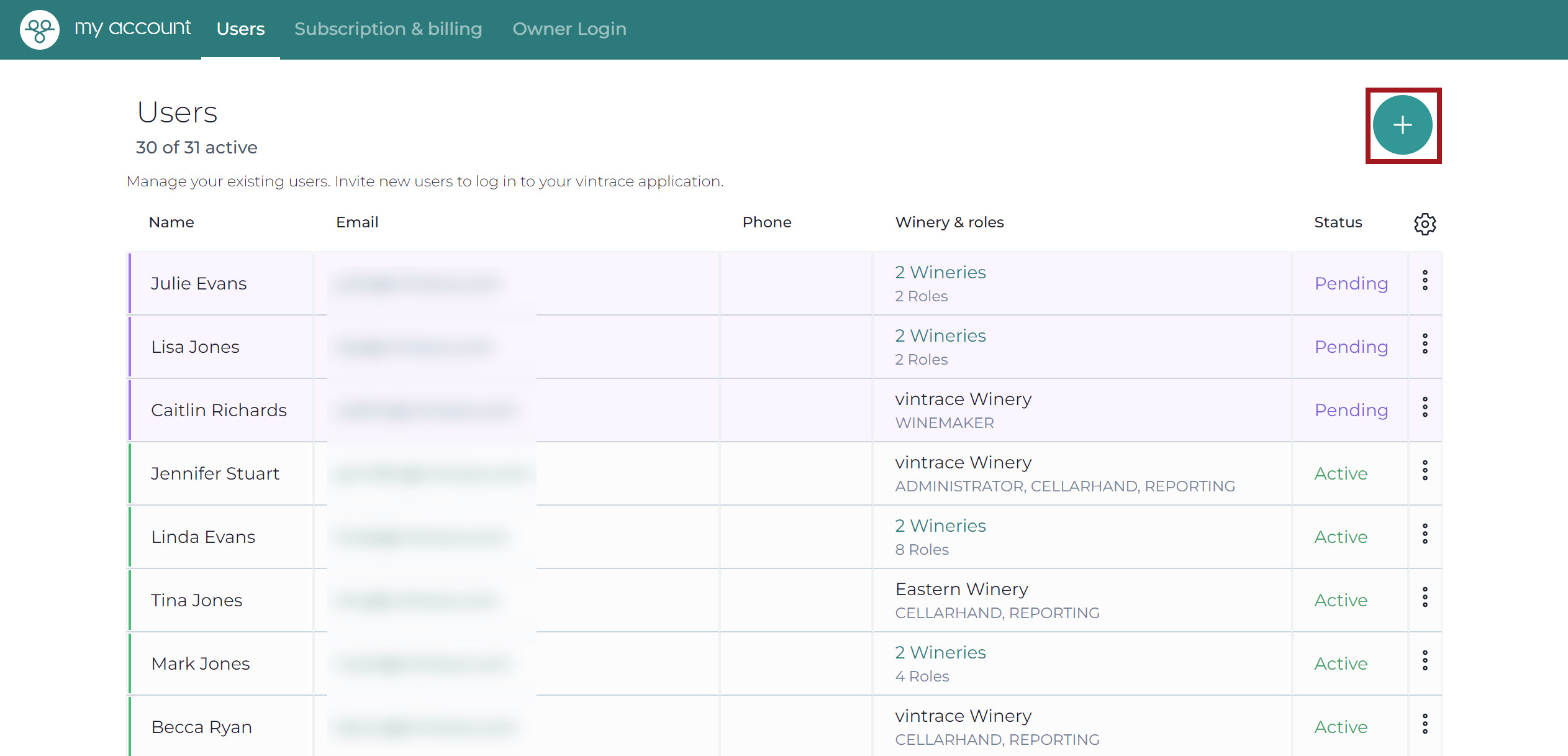Open the actions menu for Julie Evans
Image resolution: width=1568 pixels, height=756 pixels.
[1425, 281]
